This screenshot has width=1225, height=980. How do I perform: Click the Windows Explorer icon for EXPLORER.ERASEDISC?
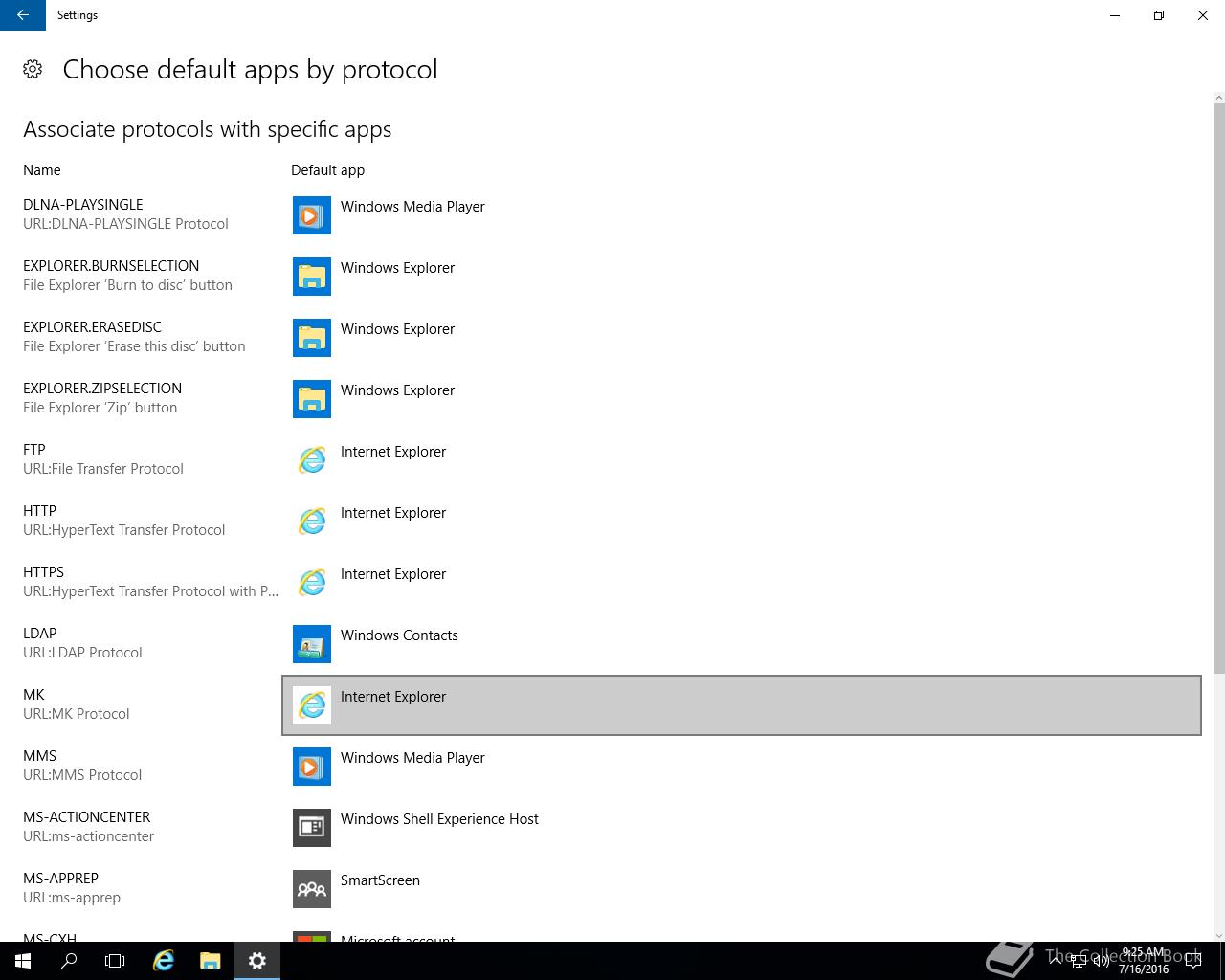[x=312, y=338]
